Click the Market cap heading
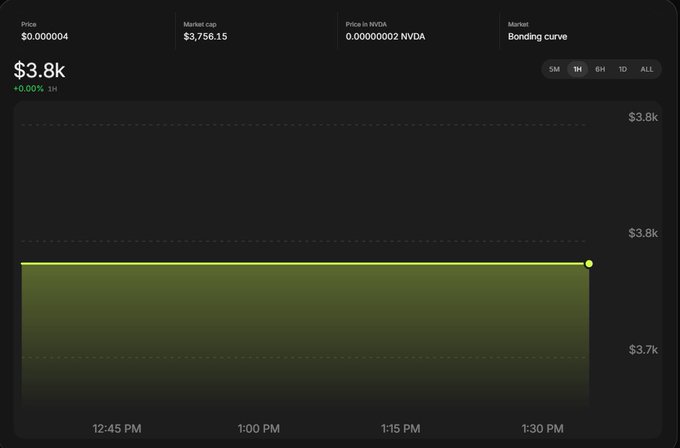The width and height of the screenshot is (680, 448). [199, 24]
